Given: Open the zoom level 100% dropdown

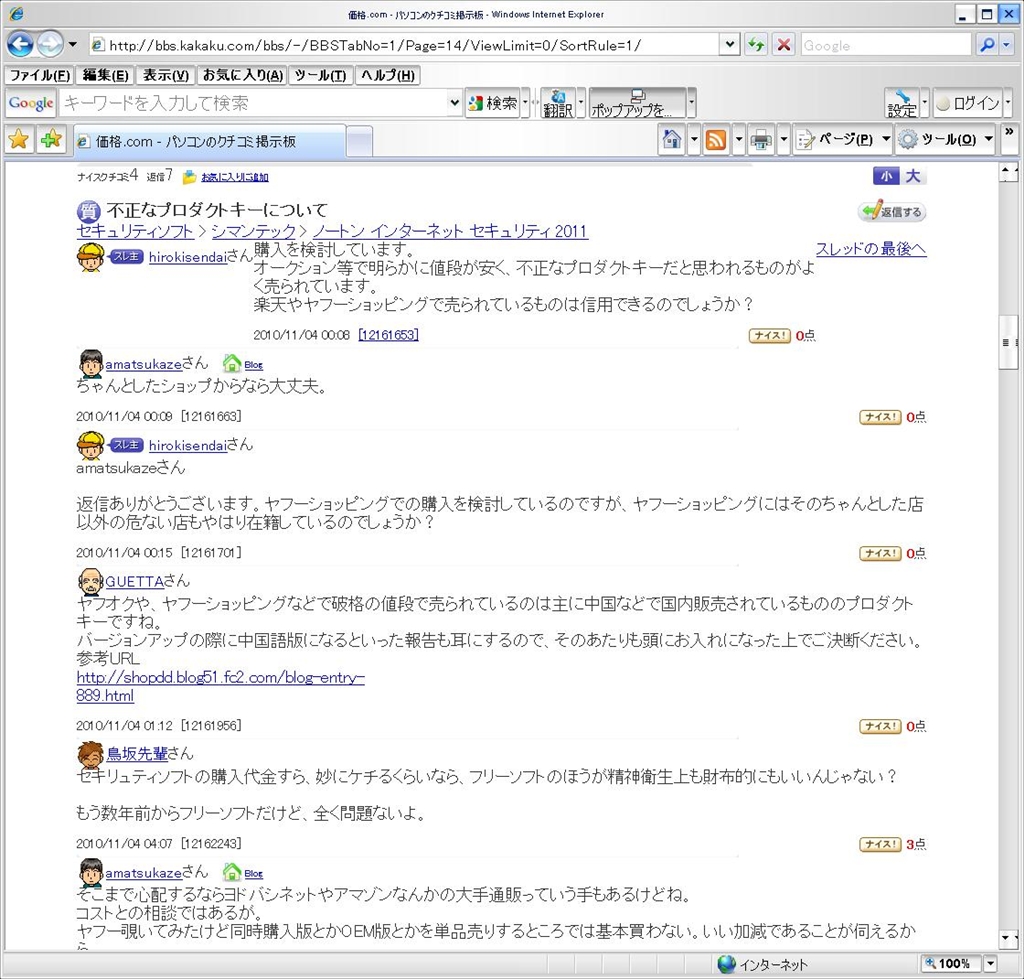Looking at the screenshot, I should point(991,963).
